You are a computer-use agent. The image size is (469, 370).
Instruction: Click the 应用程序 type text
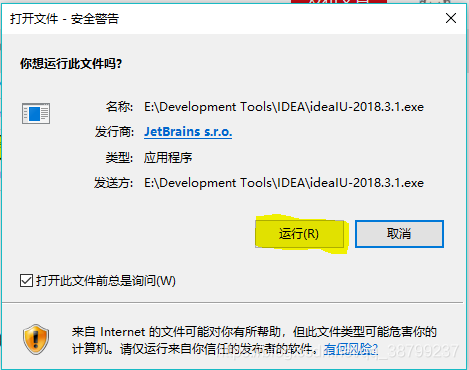[x=168, y=157]
